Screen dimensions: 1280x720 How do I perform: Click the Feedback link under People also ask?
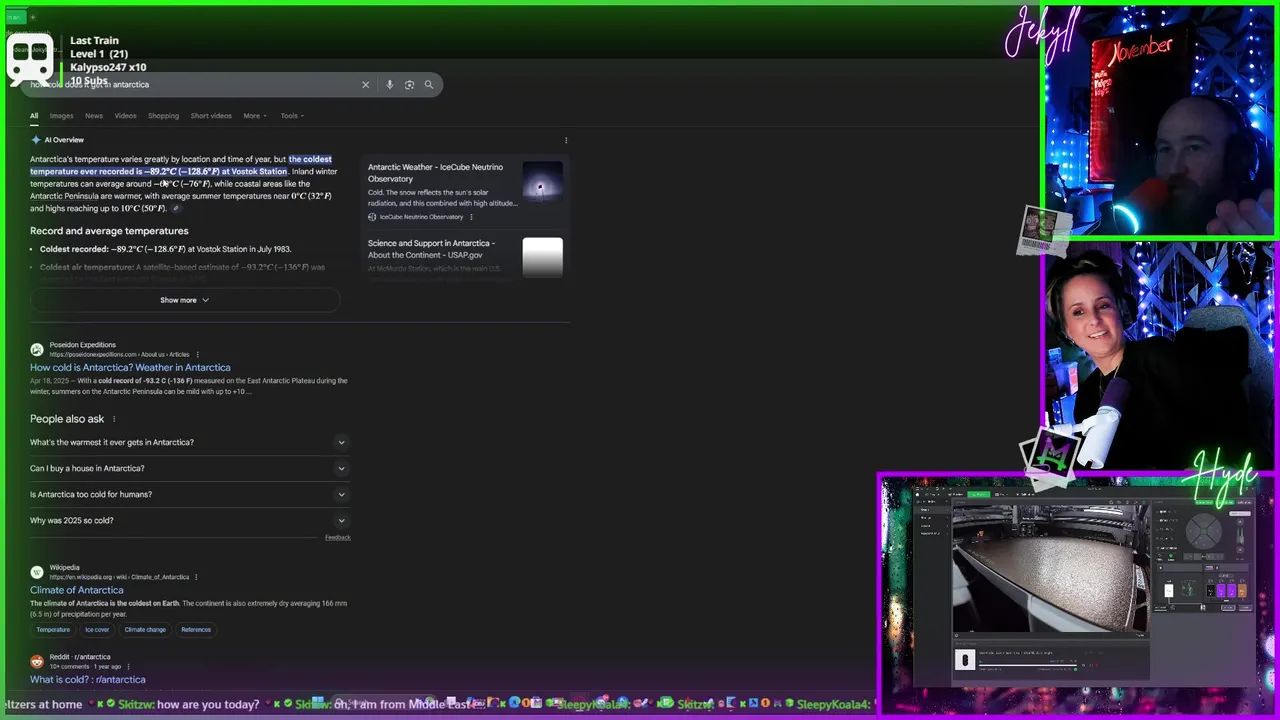tap(337, 538)
